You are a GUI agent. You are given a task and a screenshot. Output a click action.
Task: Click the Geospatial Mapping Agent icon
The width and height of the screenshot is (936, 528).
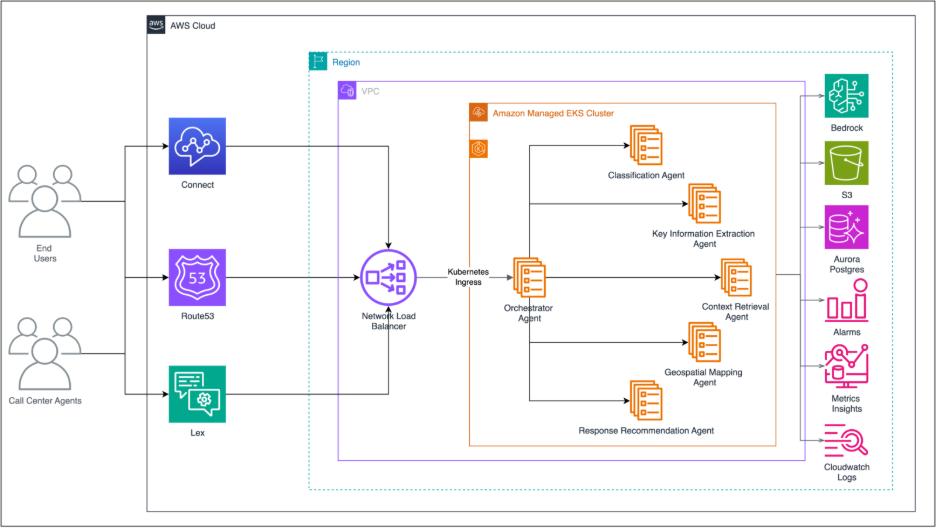(704, 342)
